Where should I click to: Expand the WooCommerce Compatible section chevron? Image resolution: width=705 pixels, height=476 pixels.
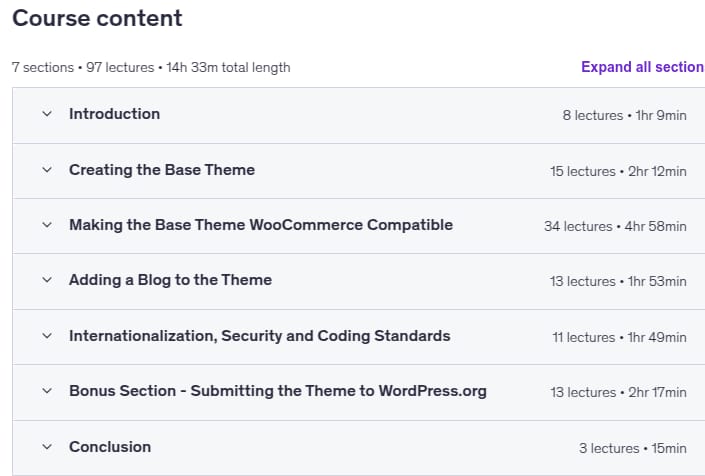(x=47, y=225)
